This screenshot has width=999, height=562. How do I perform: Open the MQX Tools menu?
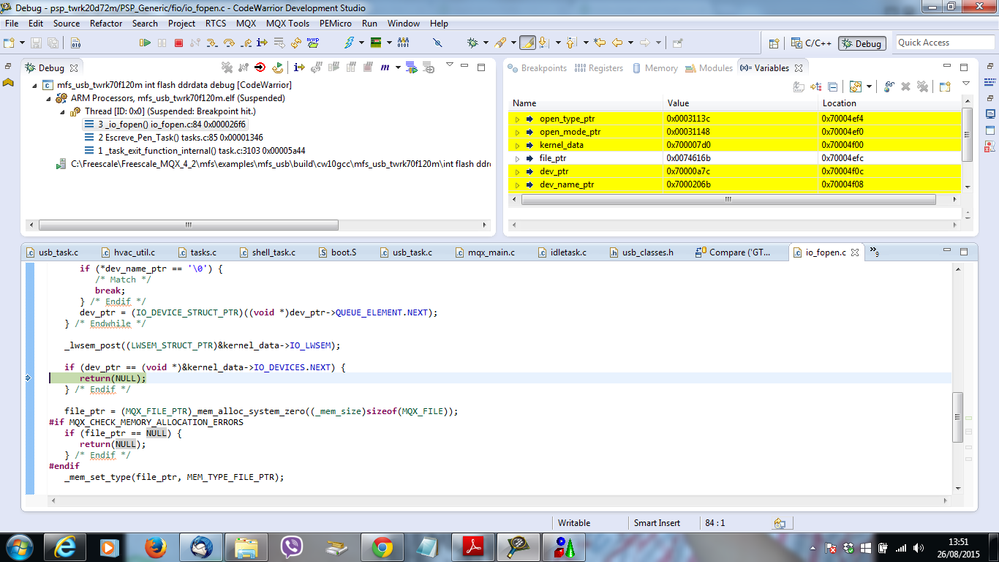point(287,24)
